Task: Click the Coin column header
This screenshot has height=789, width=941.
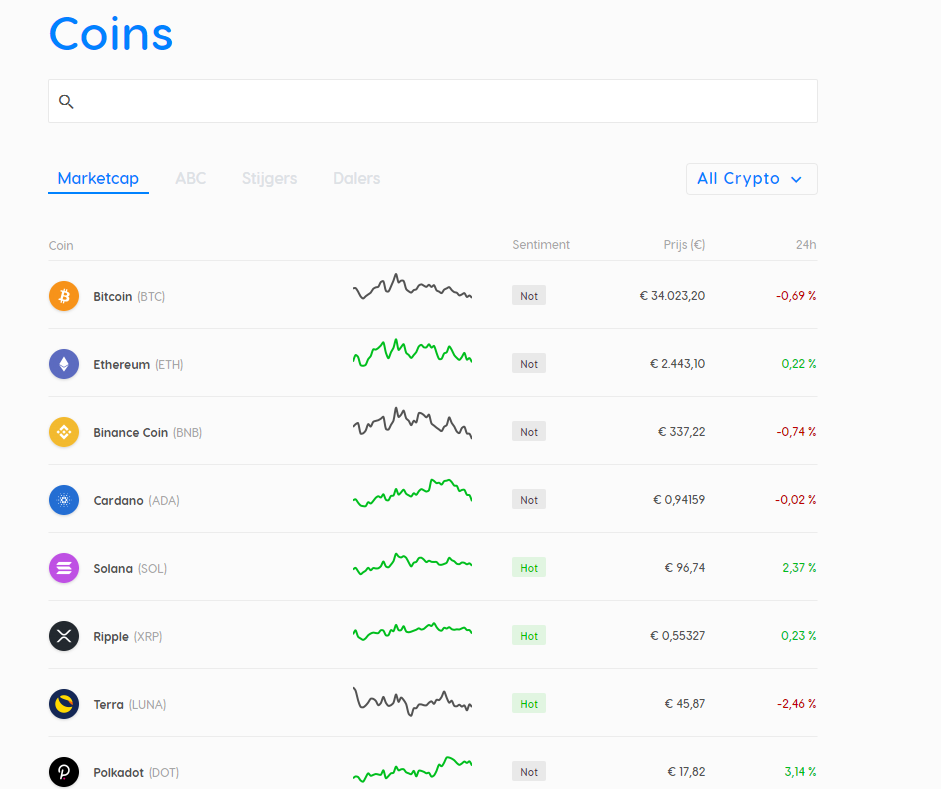Action: pyautogui.click(x=61, y=245)
